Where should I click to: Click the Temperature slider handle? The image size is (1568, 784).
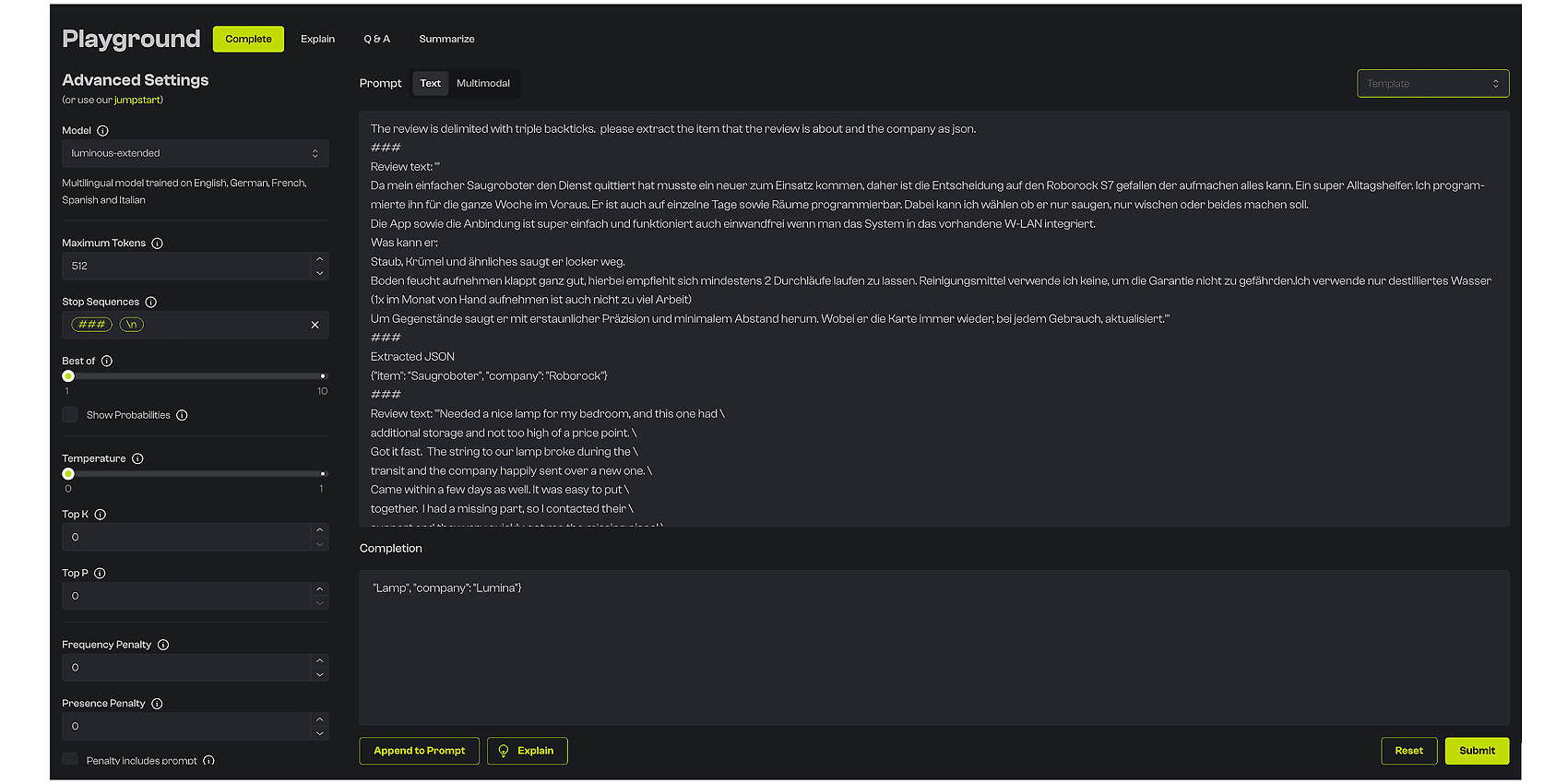point(68,474)
